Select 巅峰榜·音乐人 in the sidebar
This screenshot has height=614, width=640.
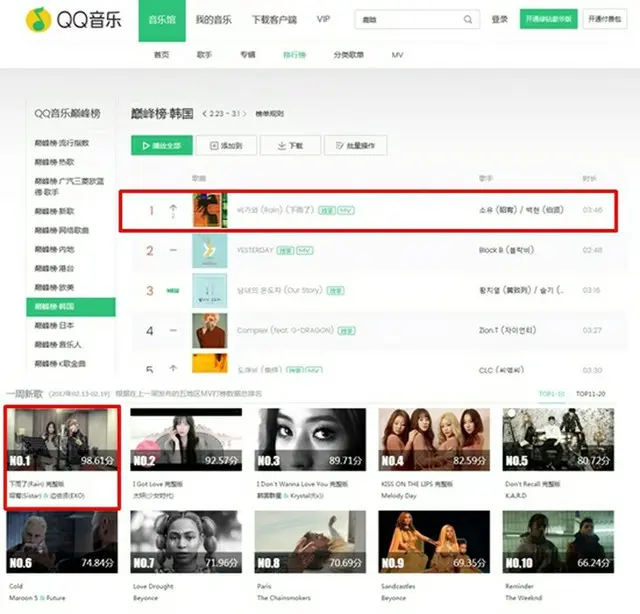click(x=58, y=345)
